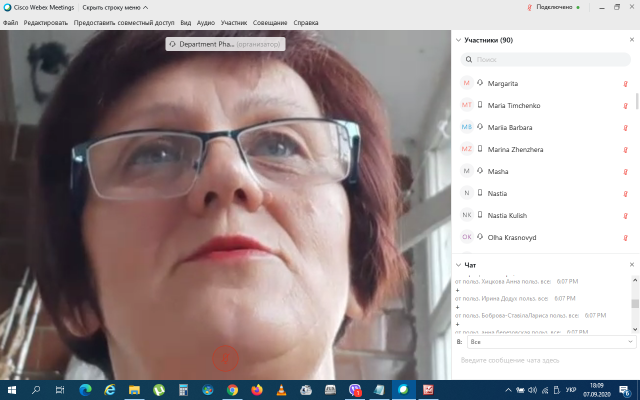This screenshot has height=400, width=640.
Task: Click the muted microphone icon next to Marina Zhenzhera
Action: [625, 150]
